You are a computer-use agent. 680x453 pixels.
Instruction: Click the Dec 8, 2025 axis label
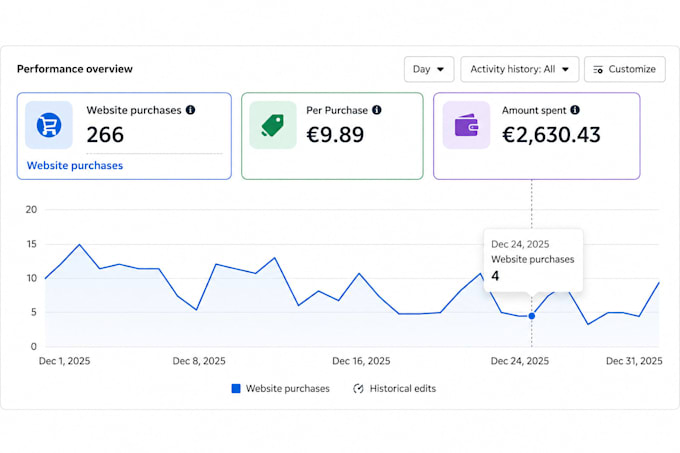(199, 361)
